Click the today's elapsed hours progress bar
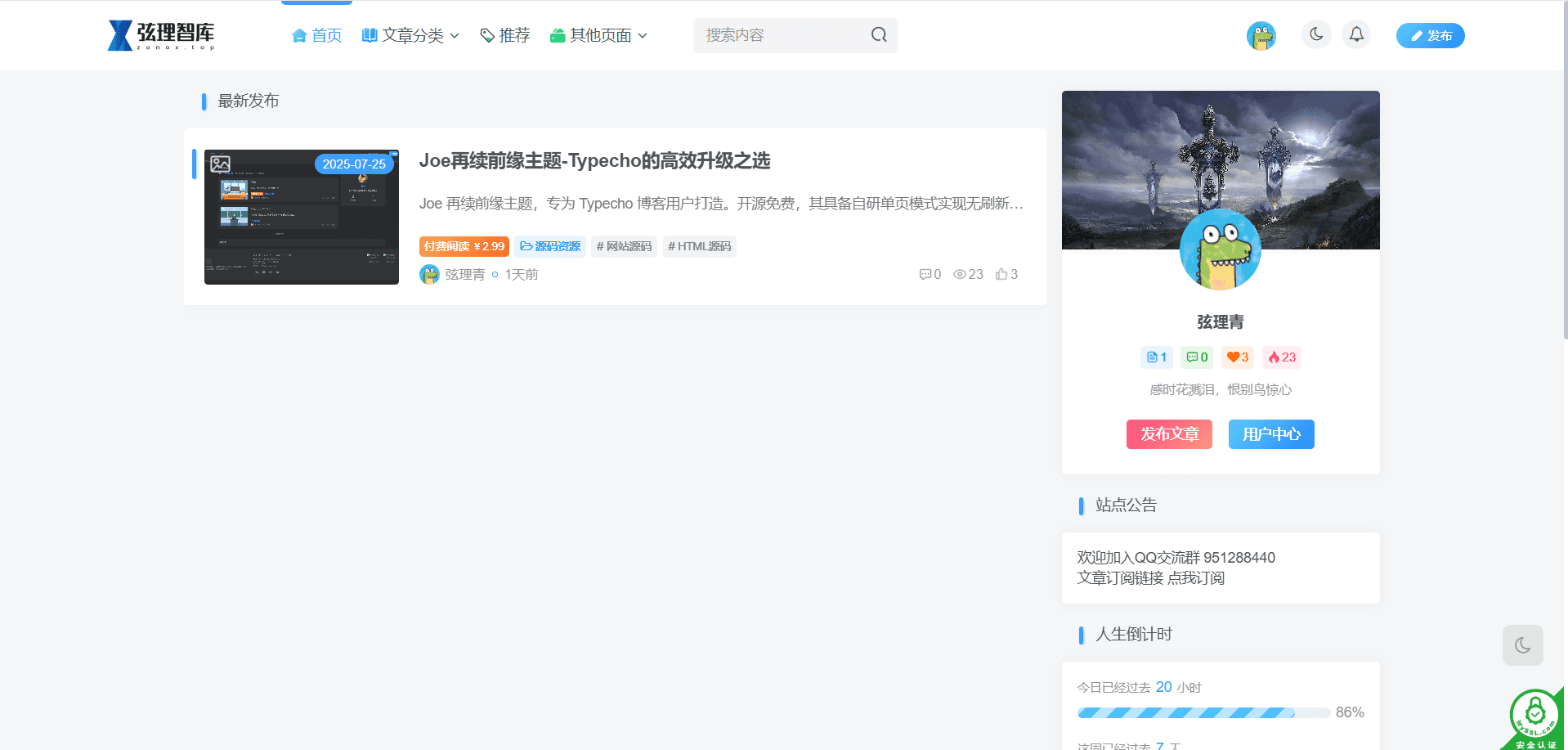Image resolution: width=1568 pixels, height=750 pixels. [1203, 712]
